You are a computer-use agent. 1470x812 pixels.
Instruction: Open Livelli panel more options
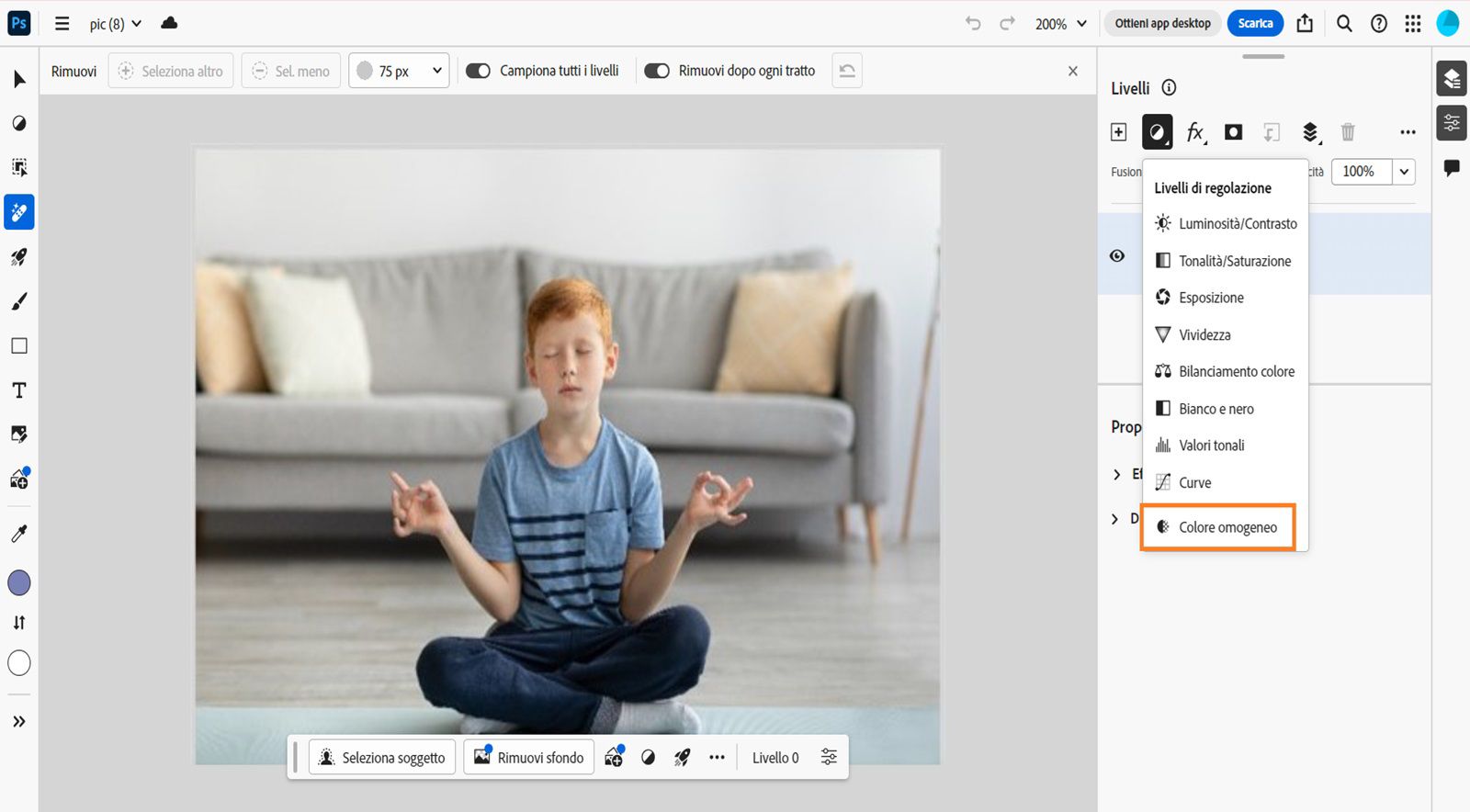[1408, 132]
